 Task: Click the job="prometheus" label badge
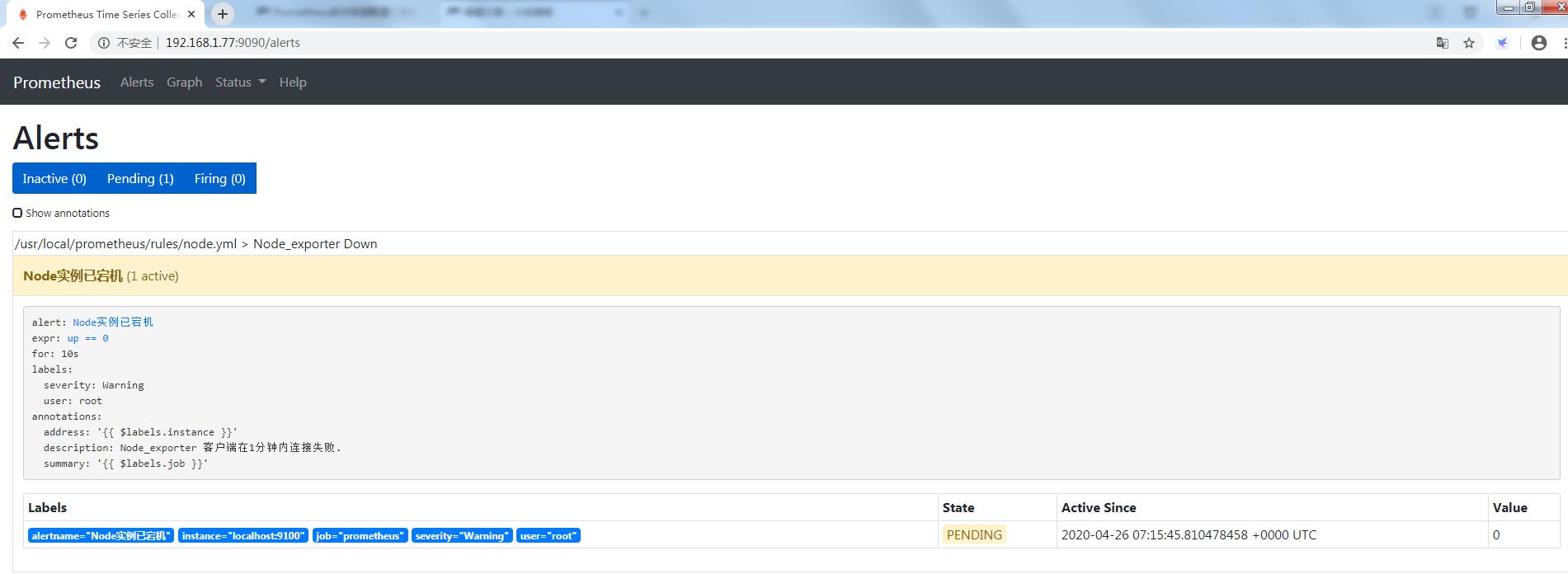360,536
